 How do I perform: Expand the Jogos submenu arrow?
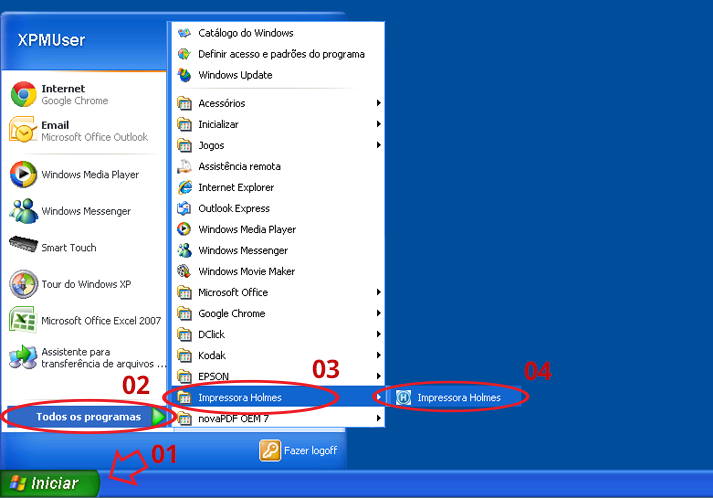378,145
